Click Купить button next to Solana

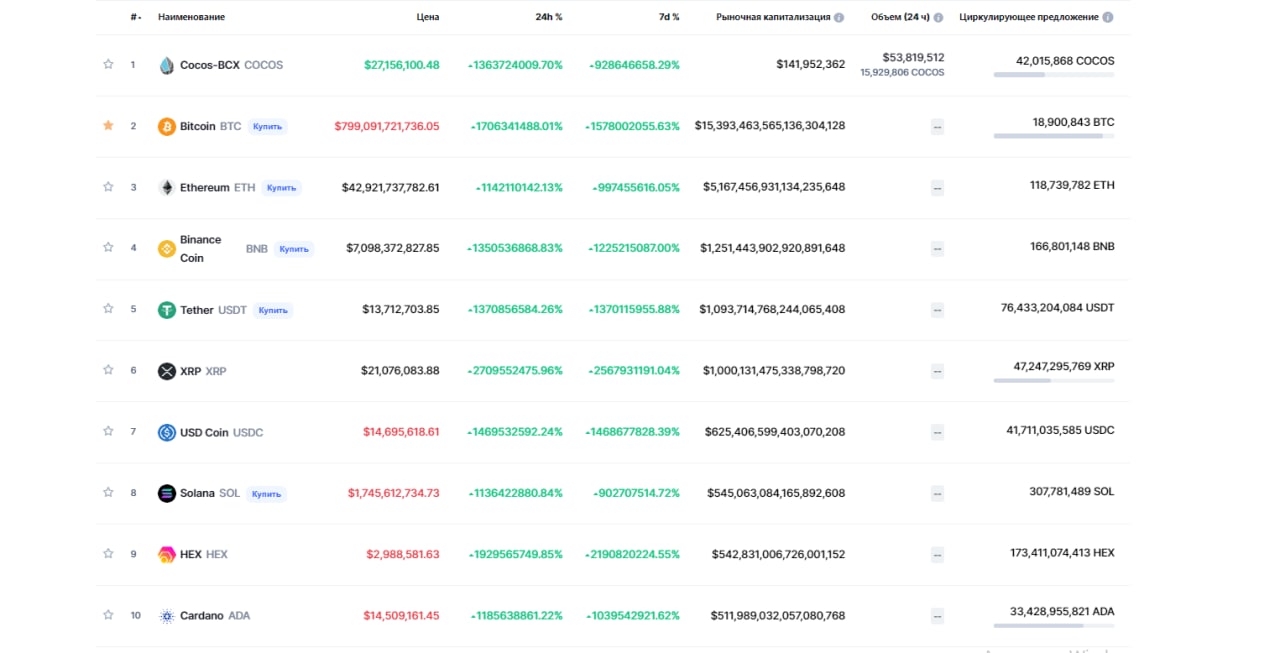pos(266,493)
